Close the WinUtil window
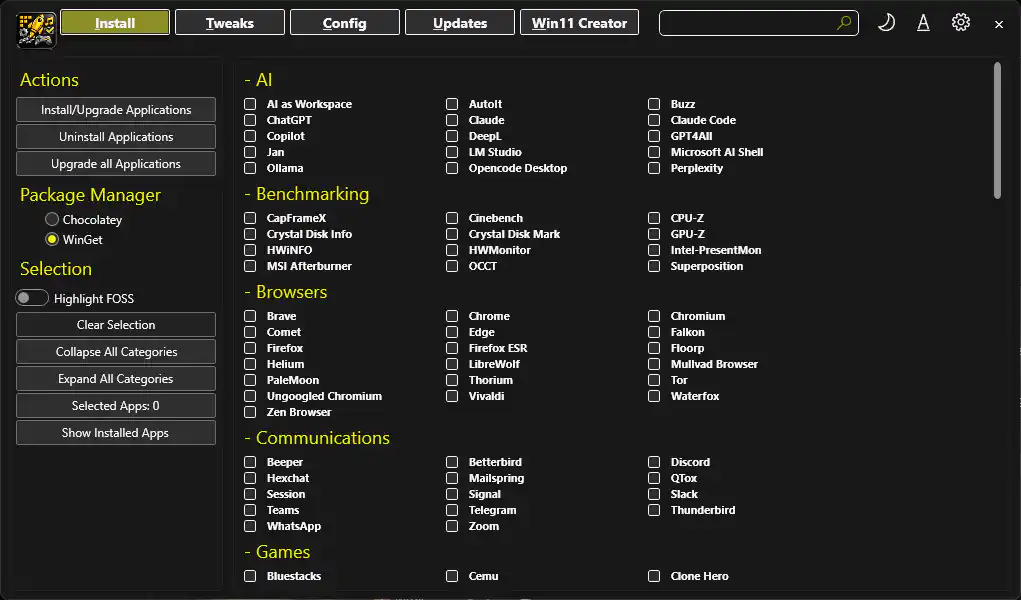The width and height of the screenshot is (1021, 600). [x=999, y=24]
